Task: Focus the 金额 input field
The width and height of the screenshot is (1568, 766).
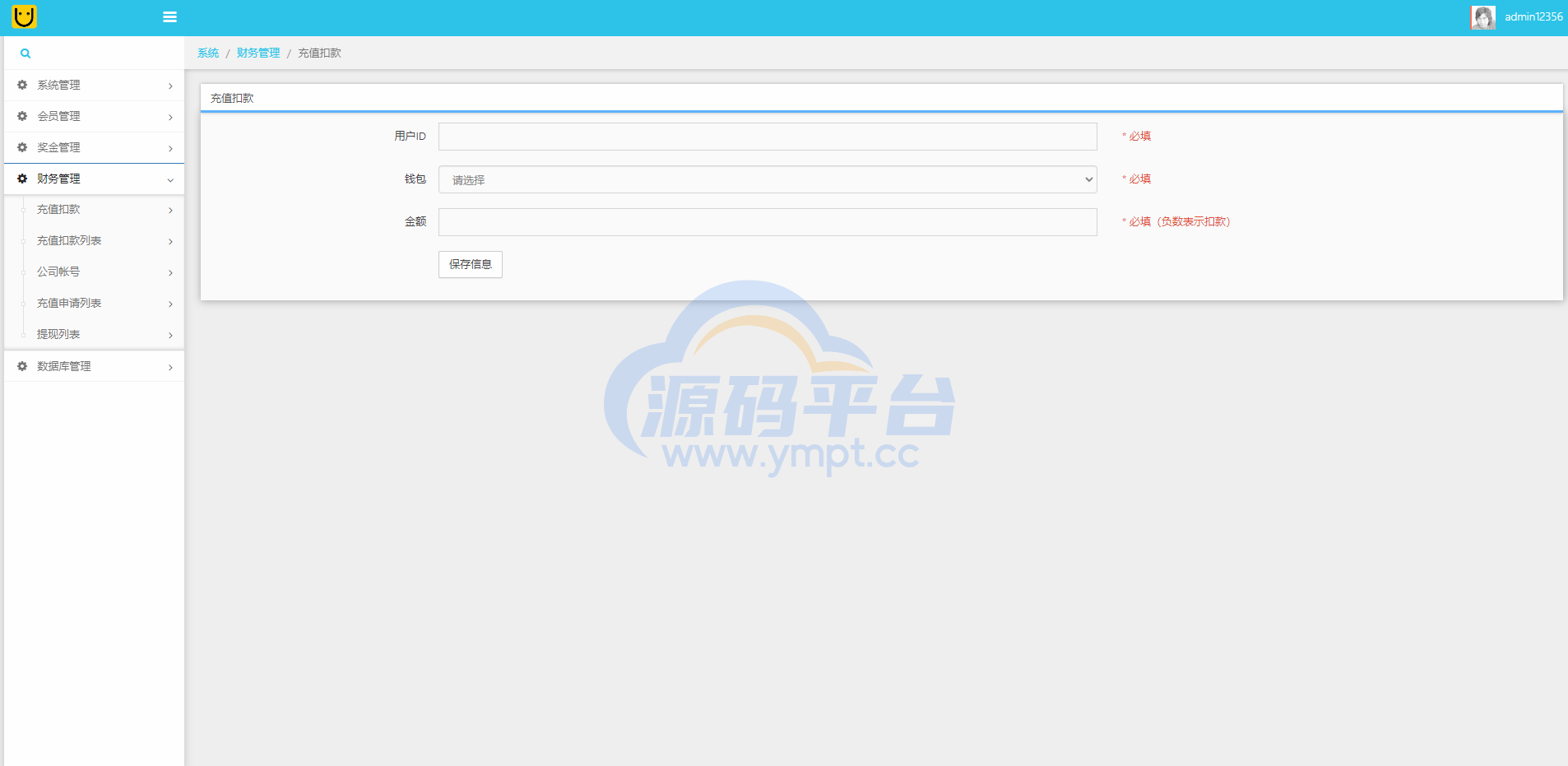Action: tap(768, 222)
